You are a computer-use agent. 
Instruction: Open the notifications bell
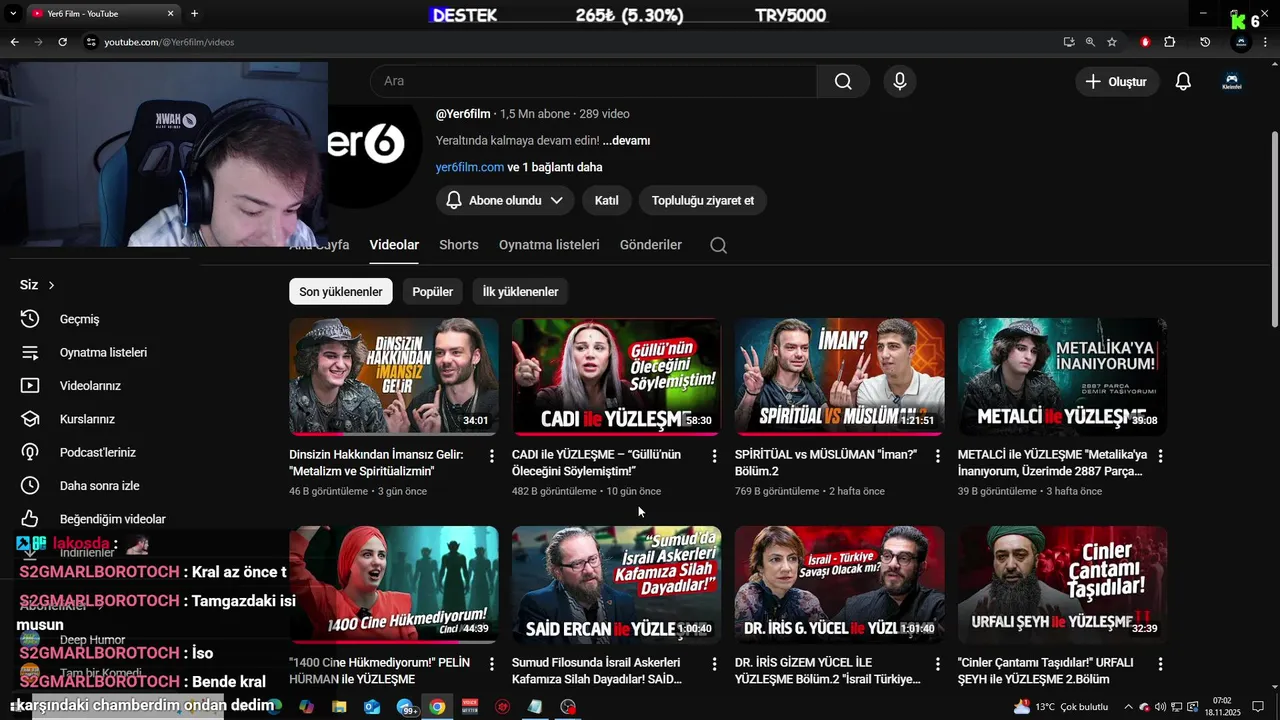click(1183, 81)
